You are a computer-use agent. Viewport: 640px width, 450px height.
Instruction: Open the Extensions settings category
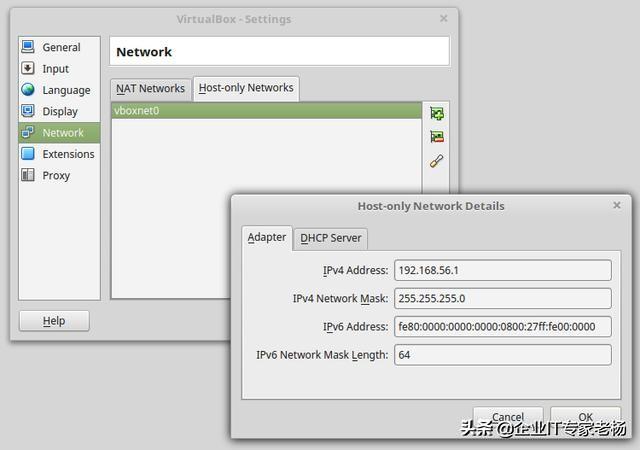(x=67, y=154)
